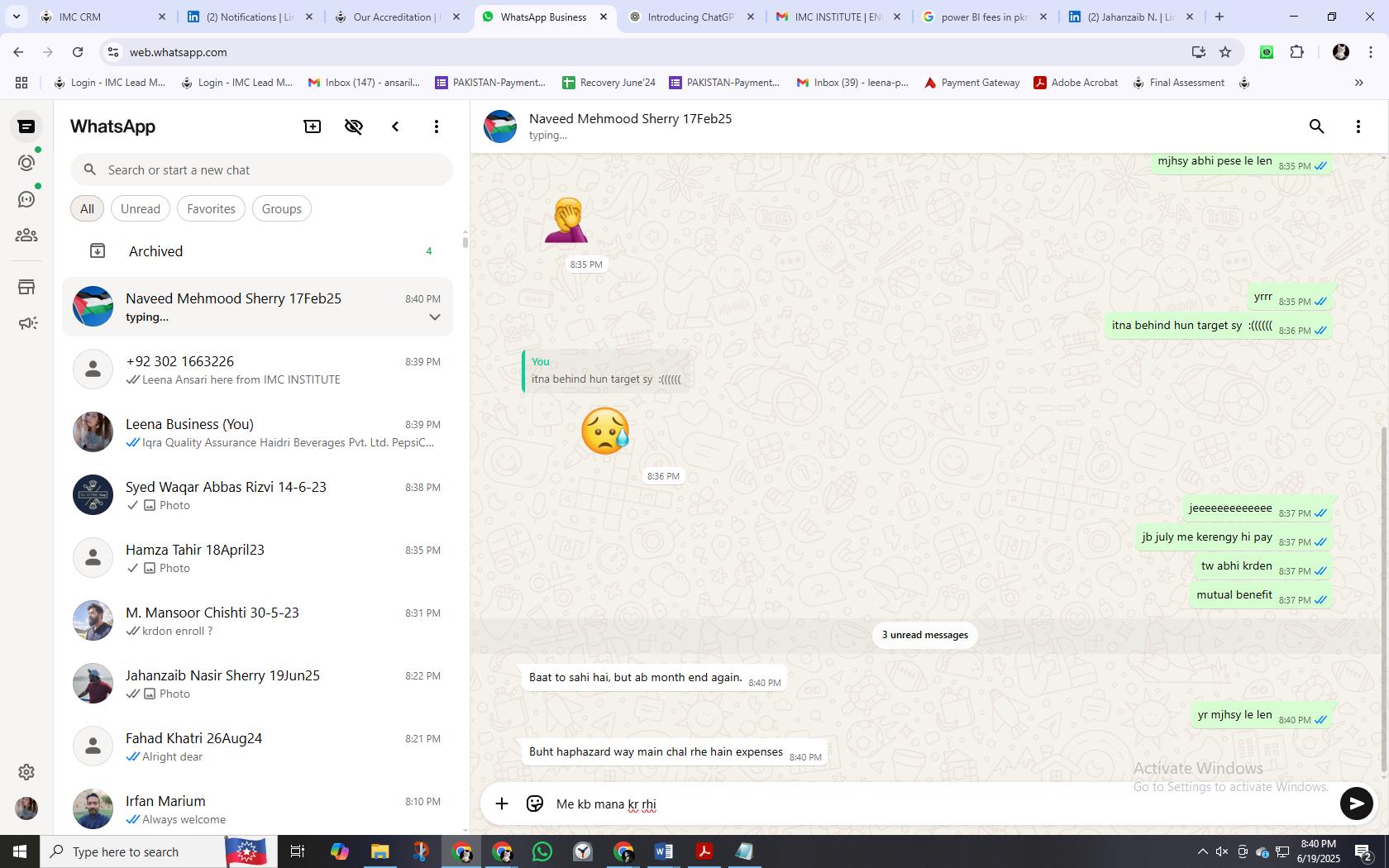Toggle the privacy blur eye icon
This screenshot has height=868, width=1389.
click(x=354, y=126)
